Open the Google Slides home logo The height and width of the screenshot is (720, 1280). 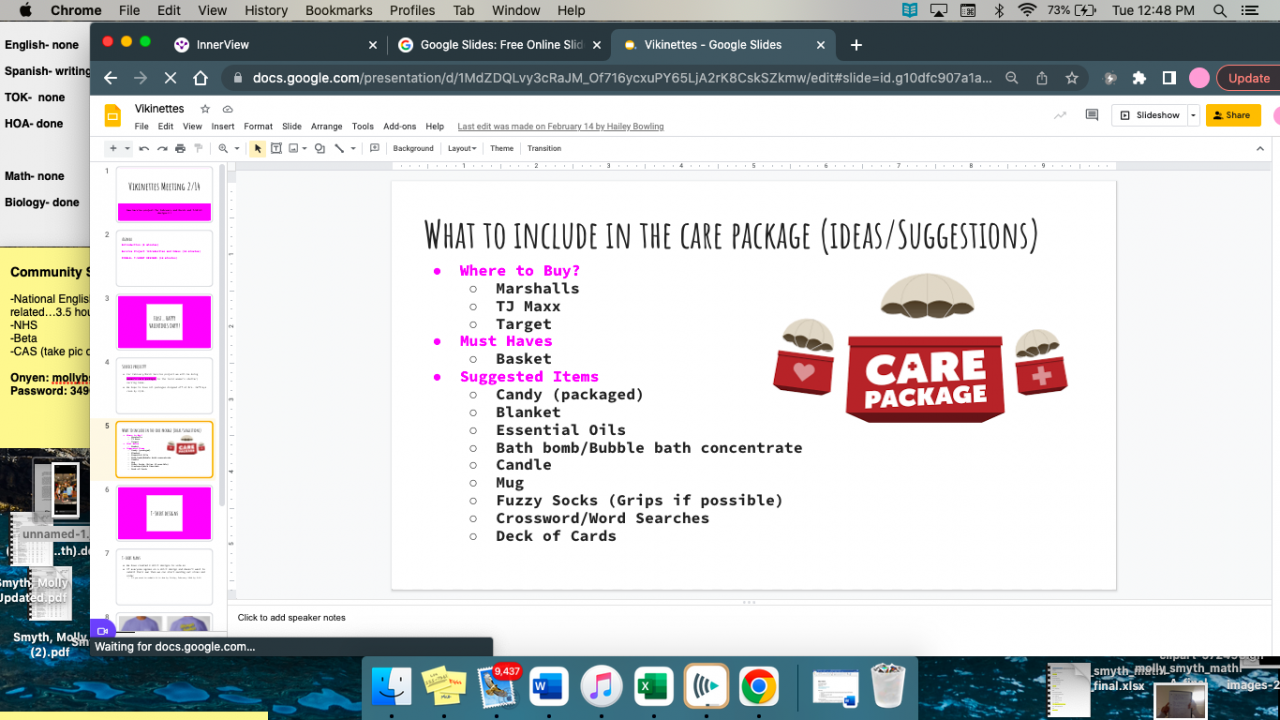pos(113,116)
